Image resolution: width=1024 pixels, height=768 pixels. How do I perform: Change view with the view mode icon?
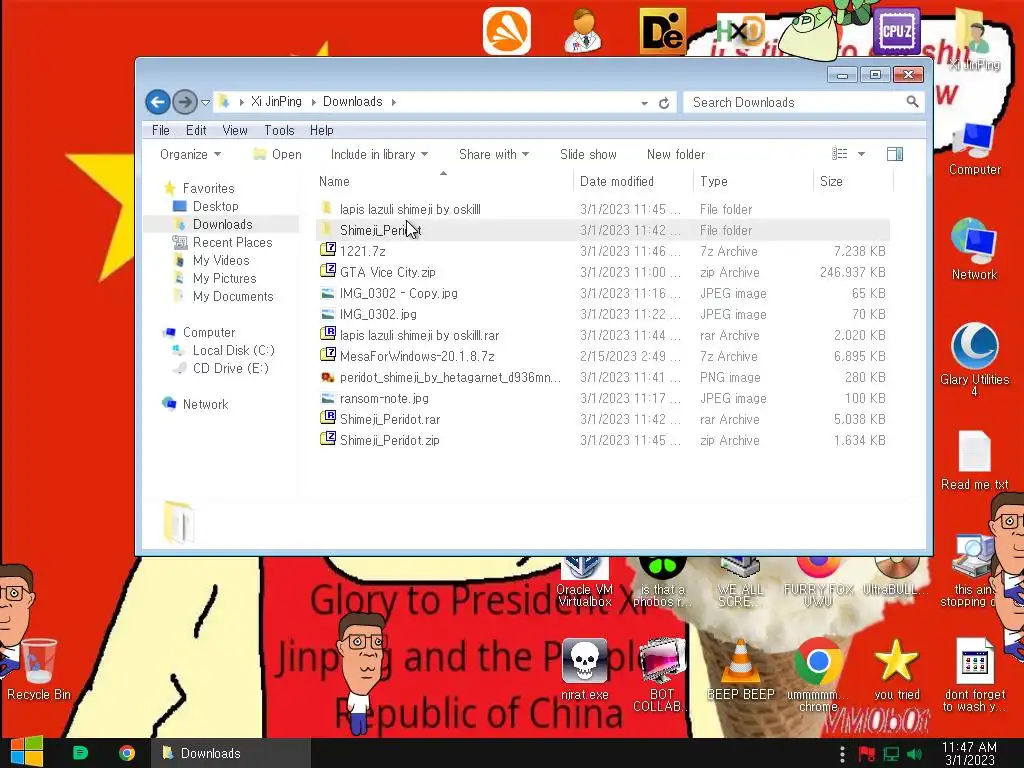click(840, 154)
